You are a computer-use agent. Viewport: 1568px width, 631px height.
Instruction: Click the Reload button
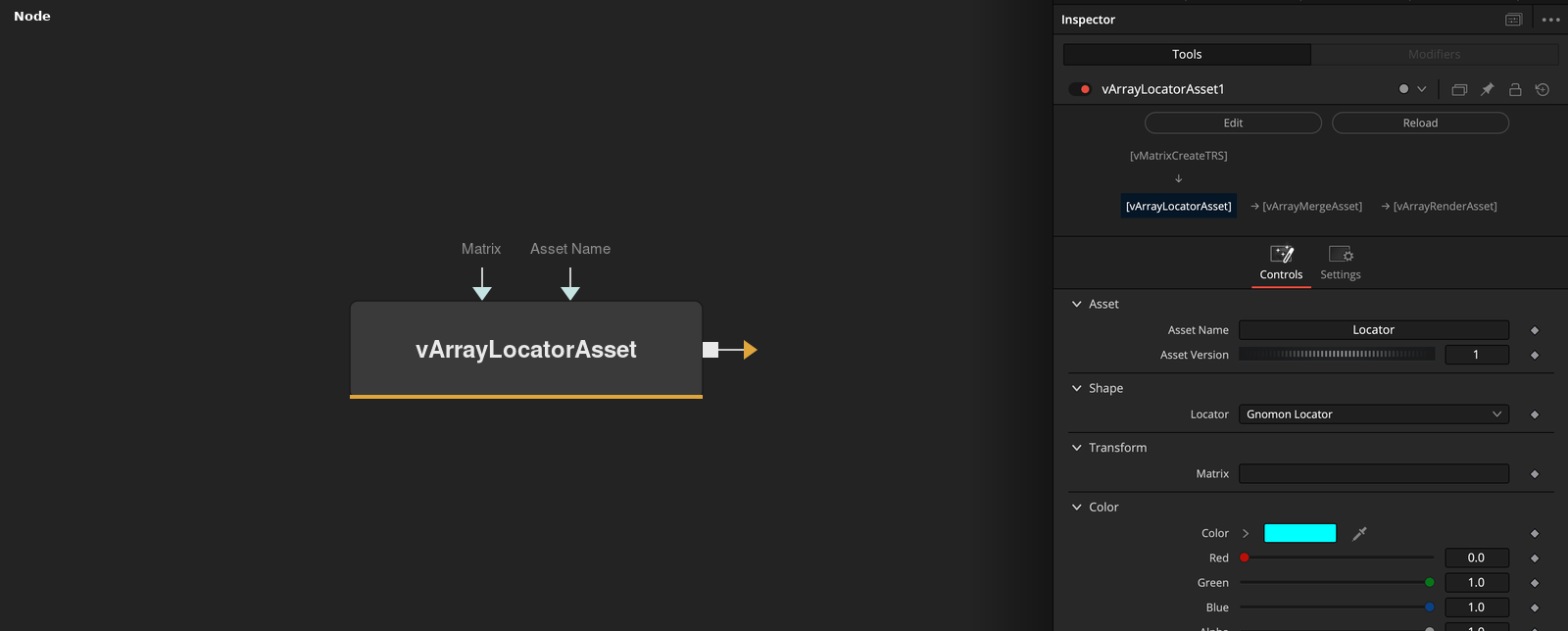pos(1420,122)
